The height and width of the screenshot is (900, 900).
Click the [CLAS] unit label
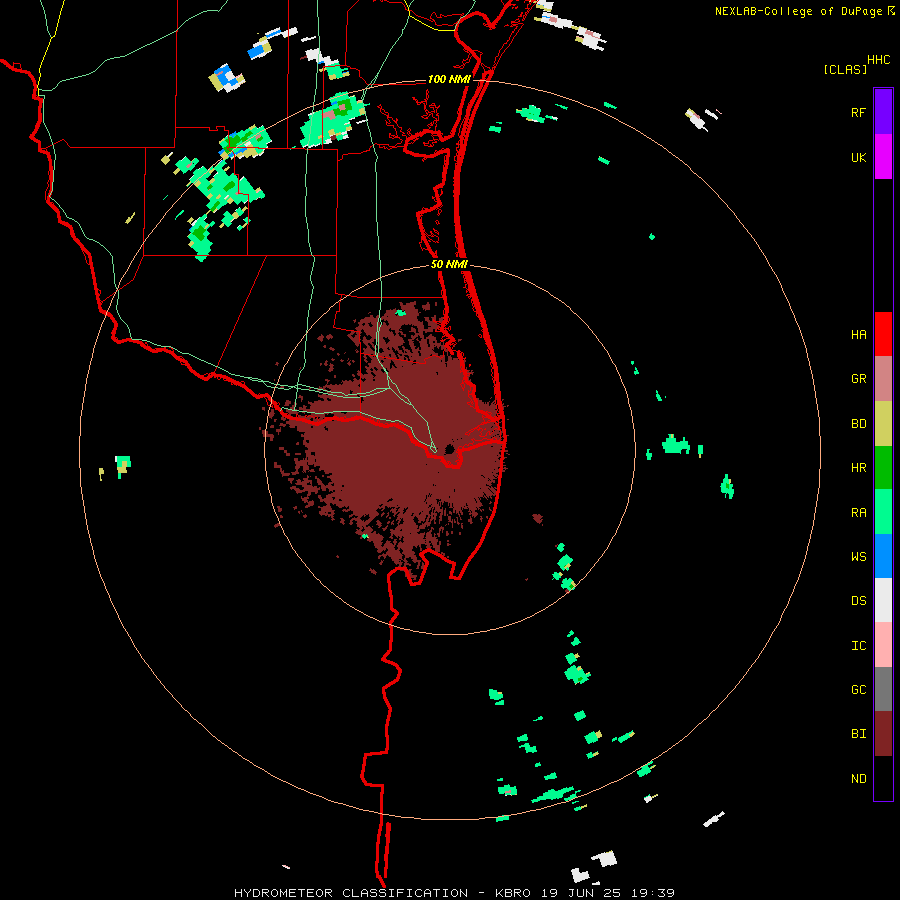[845, 70]
